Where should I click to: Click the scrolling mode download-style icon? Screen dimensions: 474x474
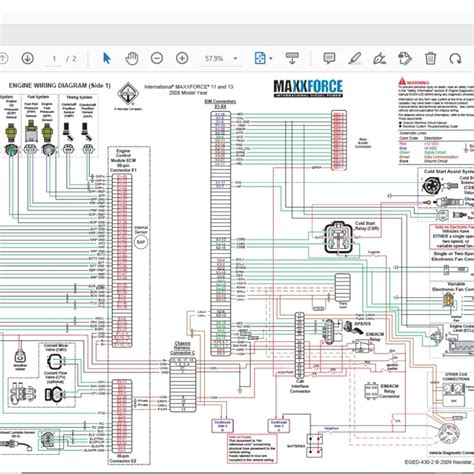click(x=292, y=58)
